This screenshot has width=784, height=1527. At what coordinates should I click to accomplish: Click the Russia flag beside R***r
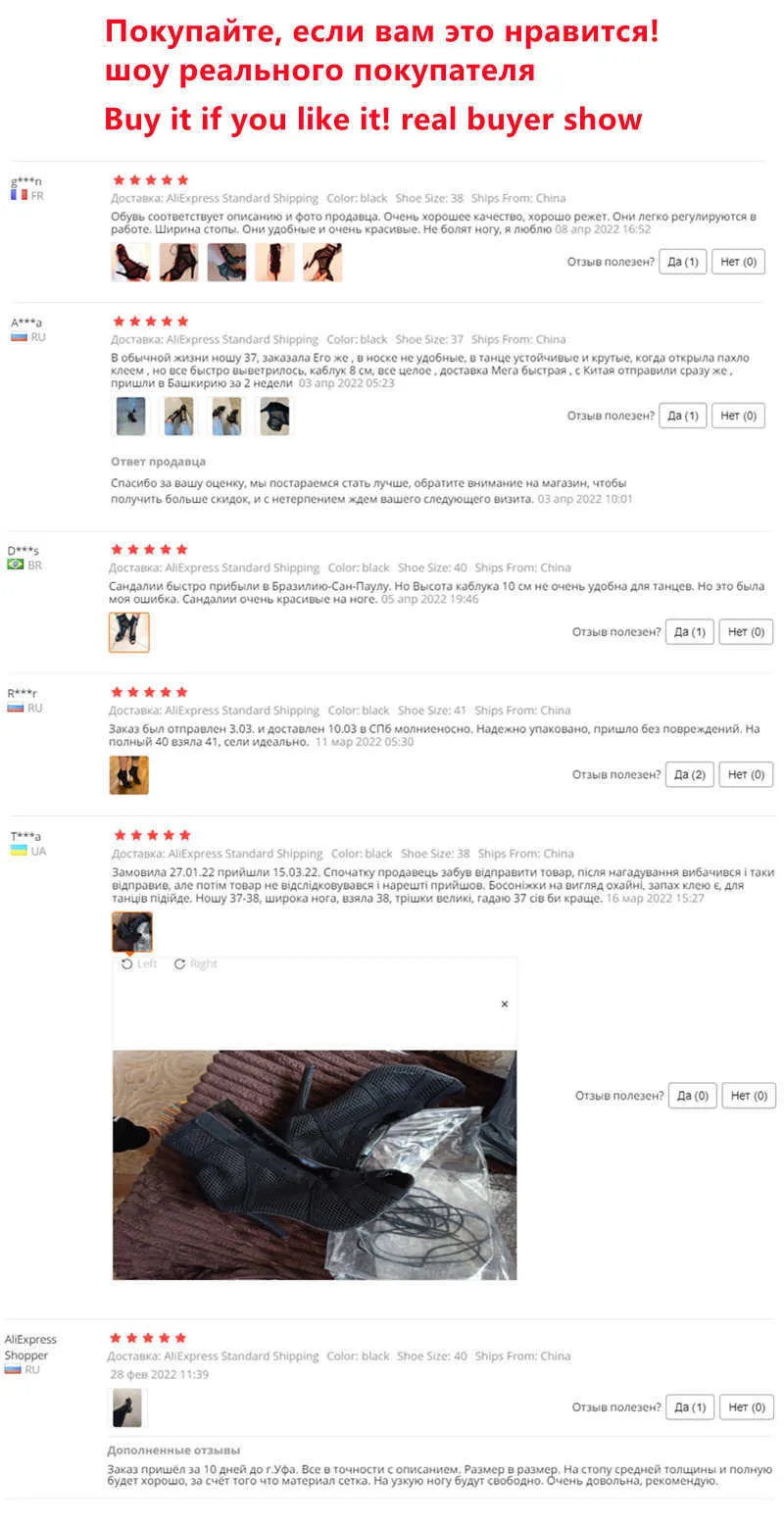16,707
